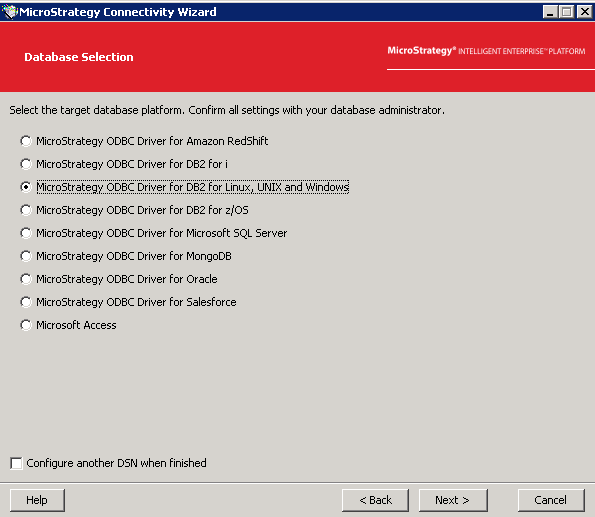Choose ODBC Driver for Salesforce
The height and width of the screenshot is (517, 595).
pyautogui.click(x=128, y=302)
